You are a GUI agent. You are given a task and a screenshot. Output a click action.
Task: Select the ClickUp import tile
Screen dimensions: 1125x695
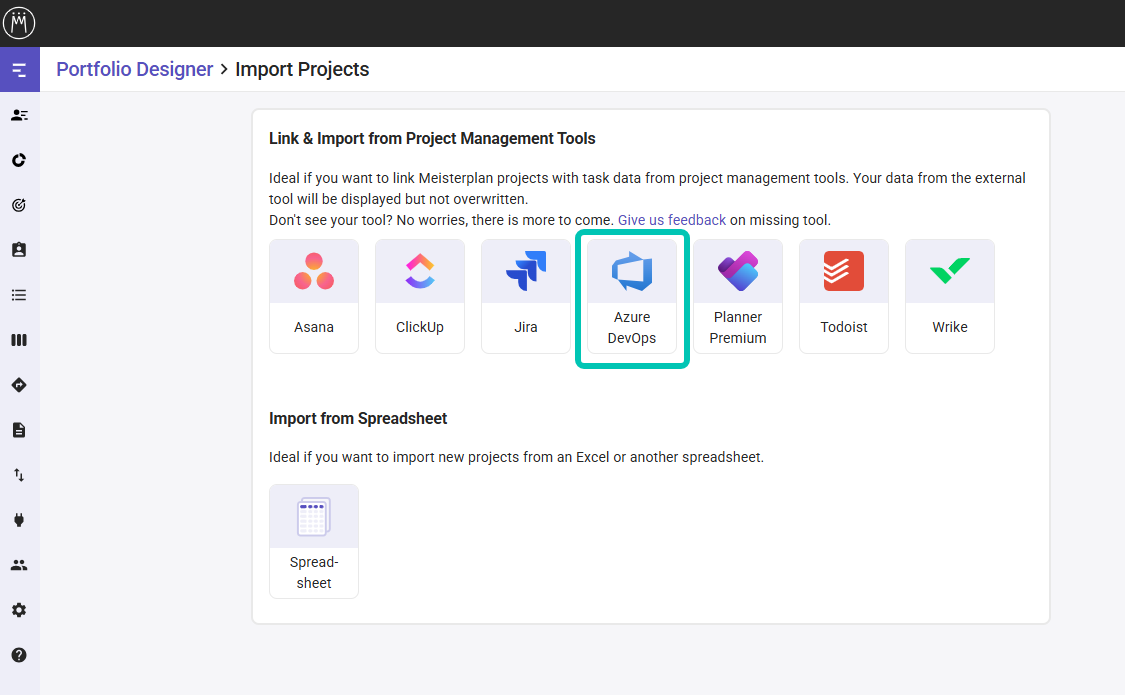420,296
